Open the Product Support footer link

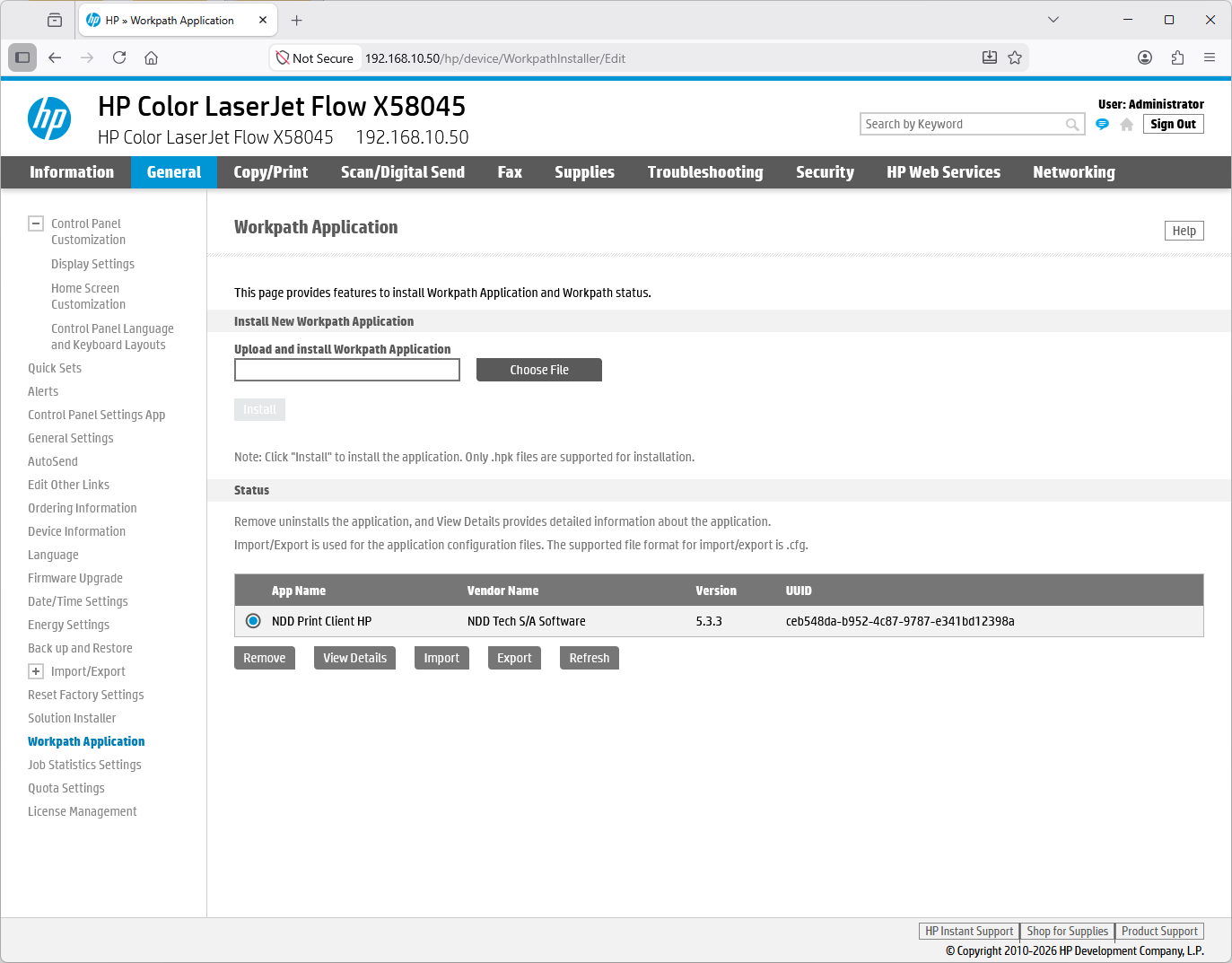tap(1158, 932)
